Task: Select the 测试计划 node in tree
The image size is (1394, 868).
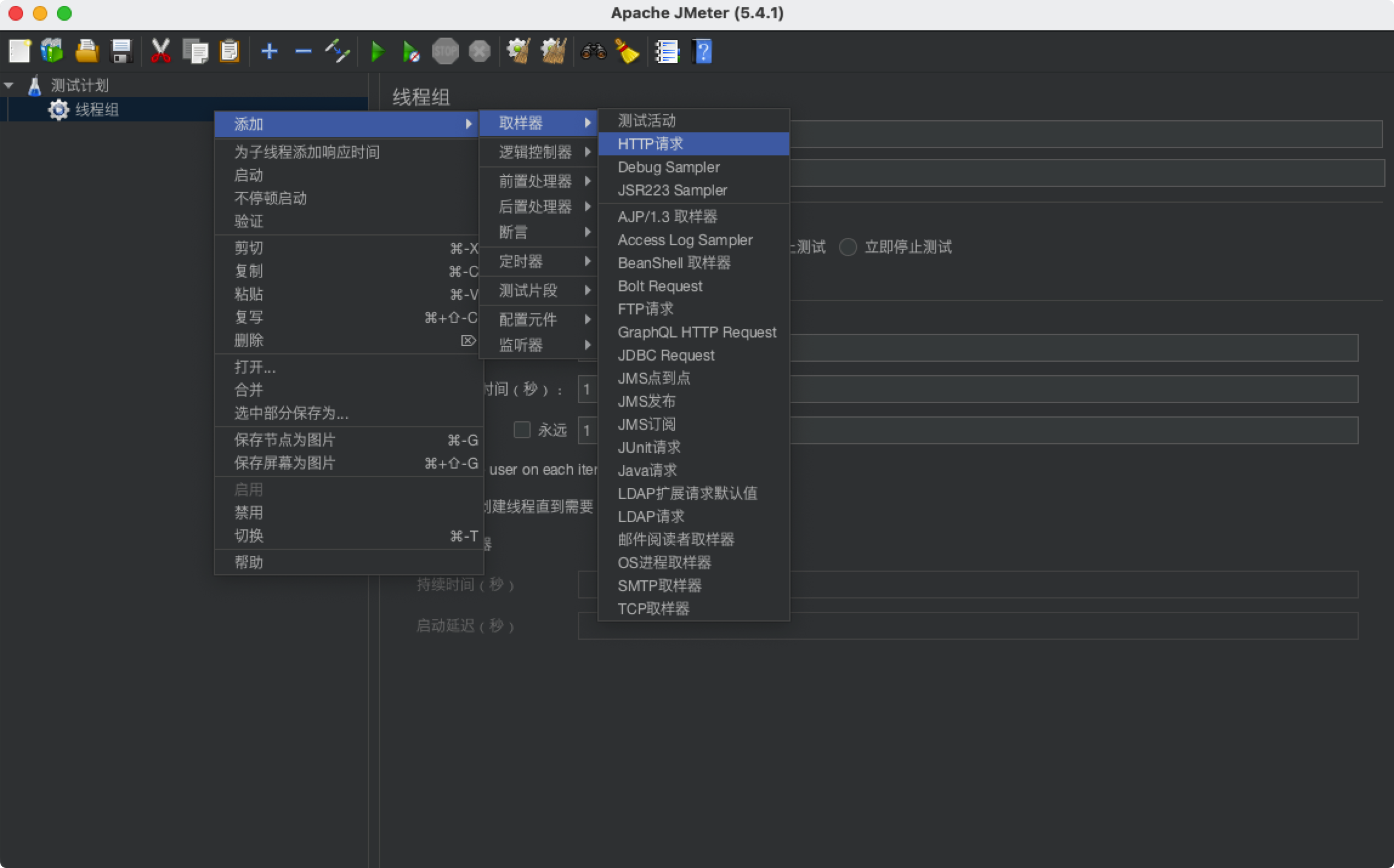Action: pyautogui.click(x=67, y=86)
